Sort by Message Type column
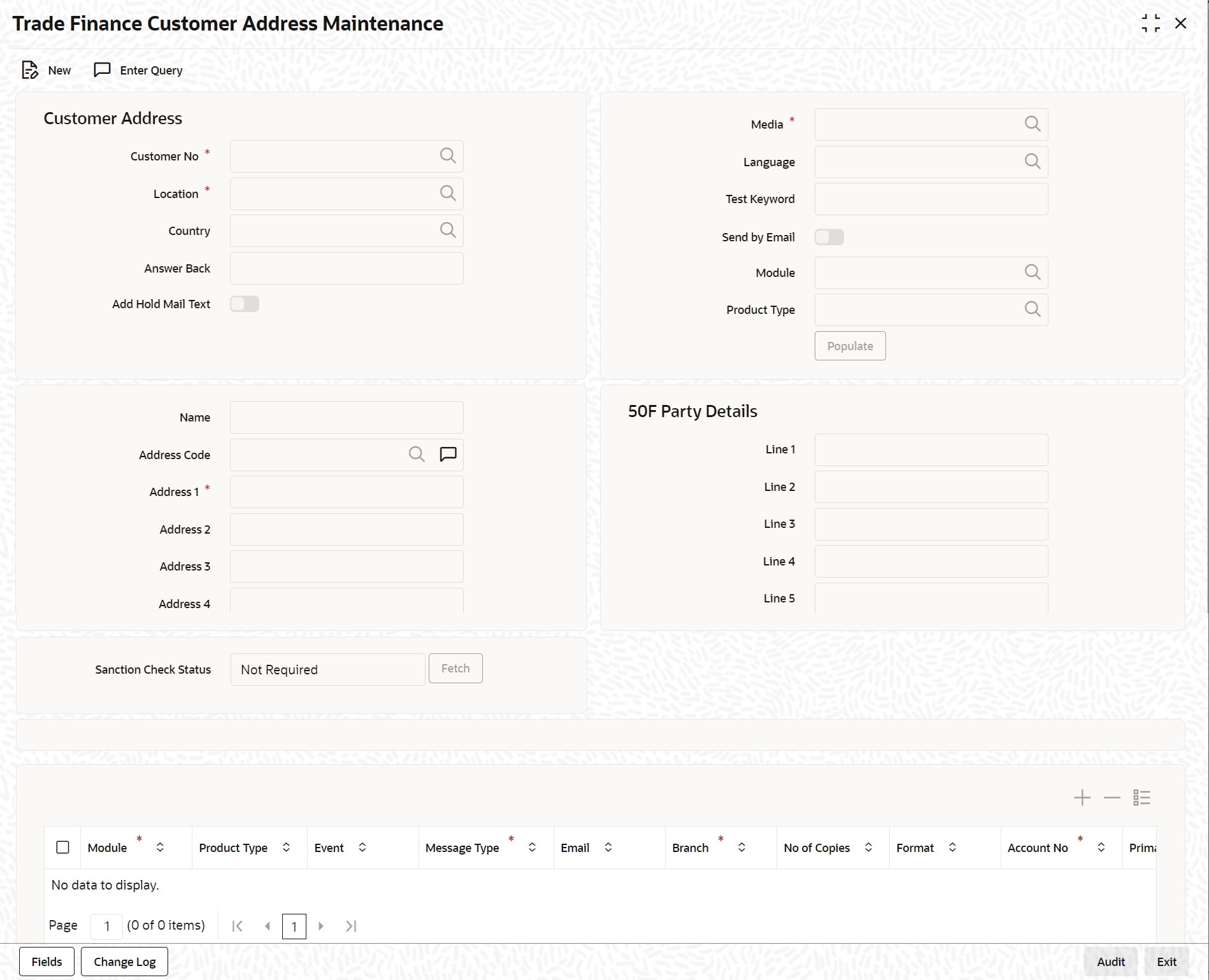 click(x=532, y=848)
